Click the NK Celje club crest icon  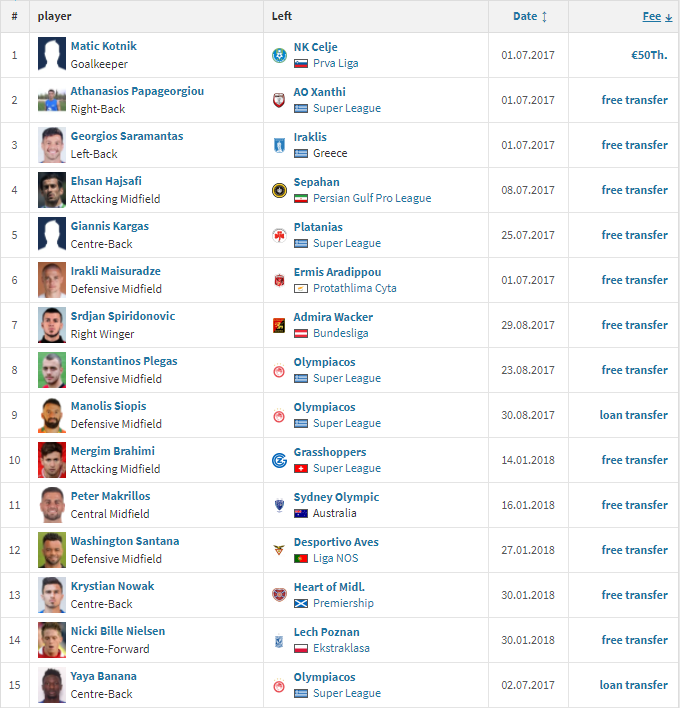click(279, 56)
